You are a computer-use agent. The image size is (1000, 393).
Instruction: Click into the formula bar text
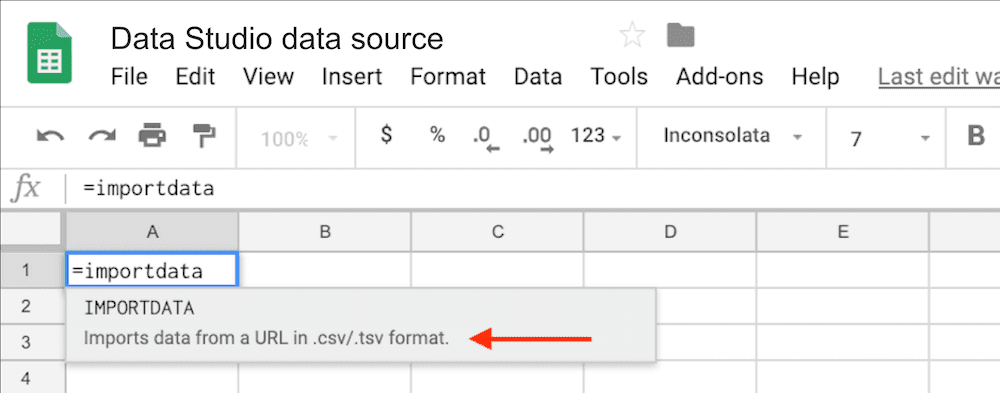coord(149,189)
